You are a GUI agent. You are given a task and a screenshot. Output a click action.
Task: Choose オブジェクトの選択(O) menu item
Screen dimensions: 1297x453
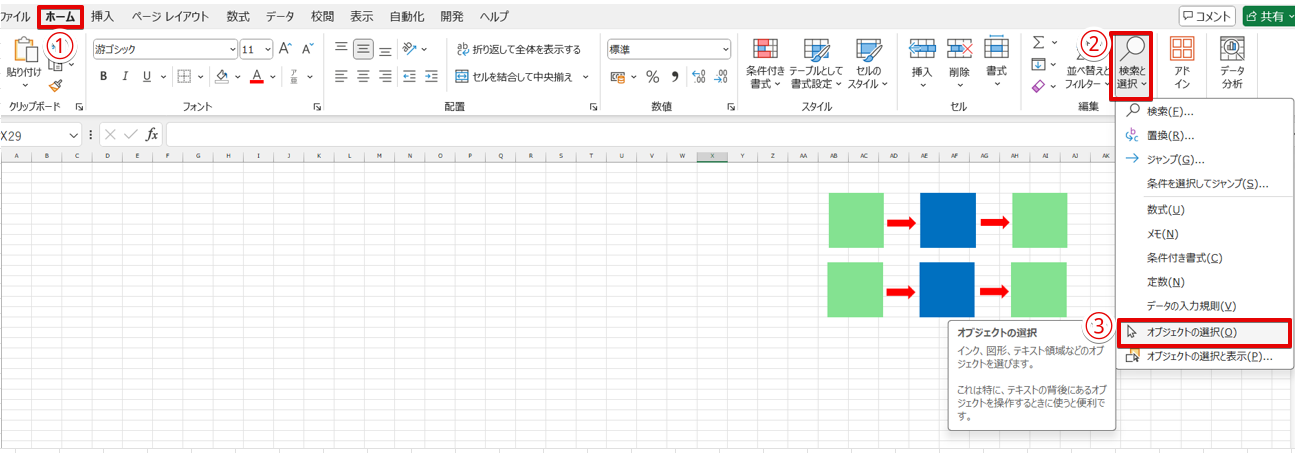[x=1204, y=332]
